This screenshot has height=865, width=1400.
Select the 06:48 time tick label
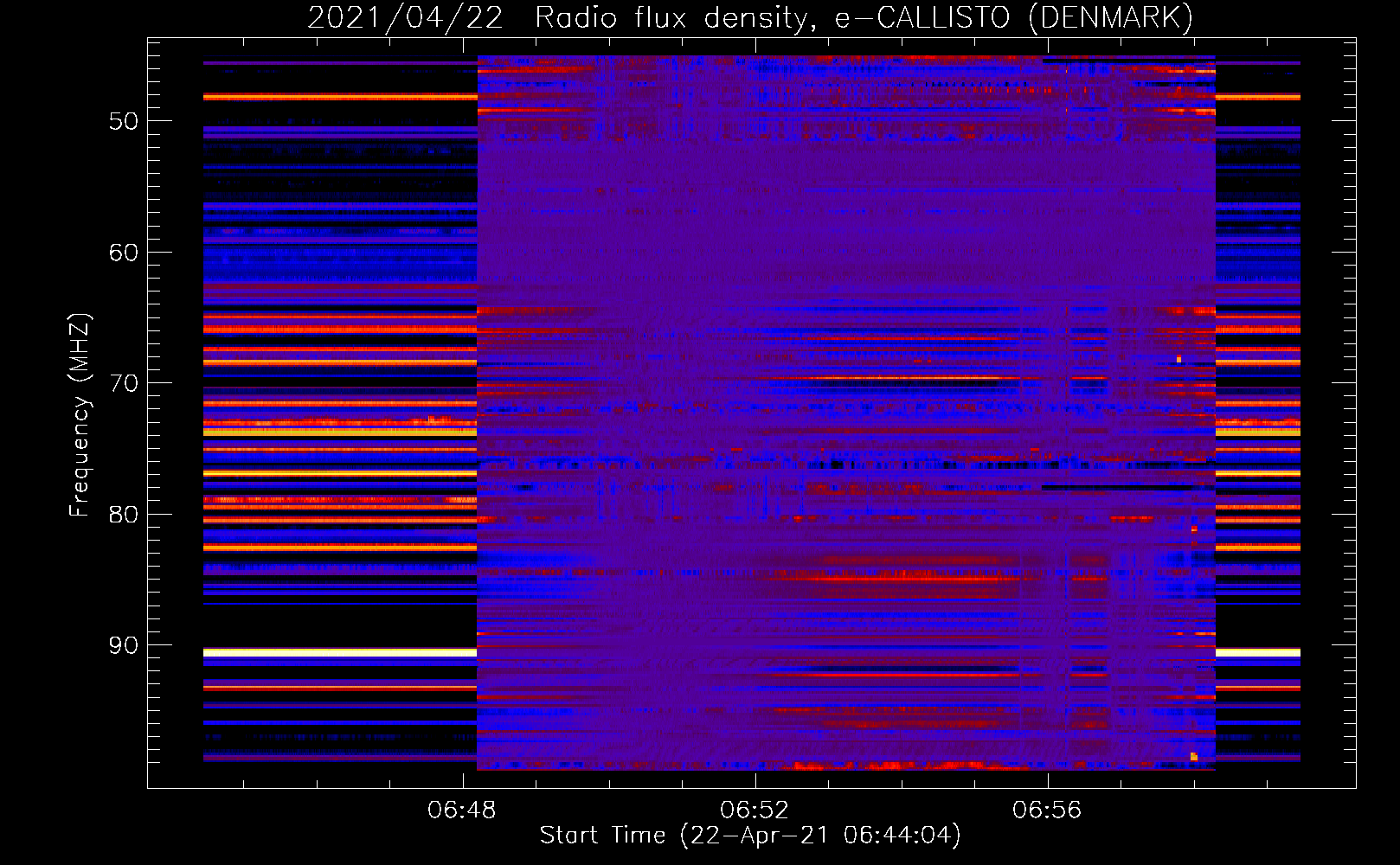coord(462,810)
